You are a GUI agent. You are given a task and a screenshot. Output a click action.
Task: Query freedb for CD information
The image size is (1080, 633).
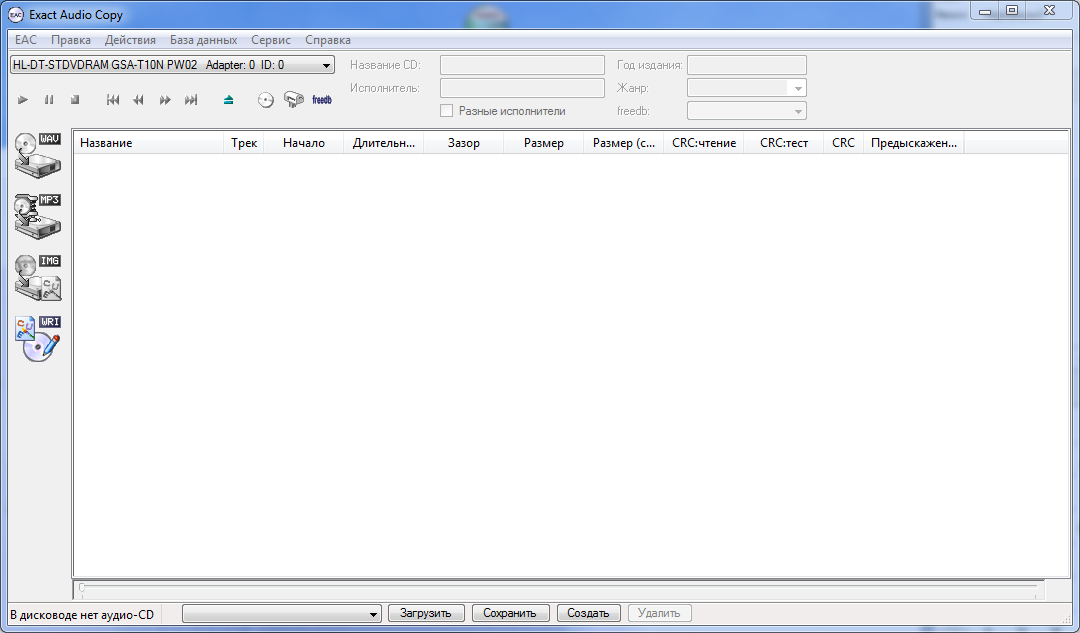pos(322,100)
